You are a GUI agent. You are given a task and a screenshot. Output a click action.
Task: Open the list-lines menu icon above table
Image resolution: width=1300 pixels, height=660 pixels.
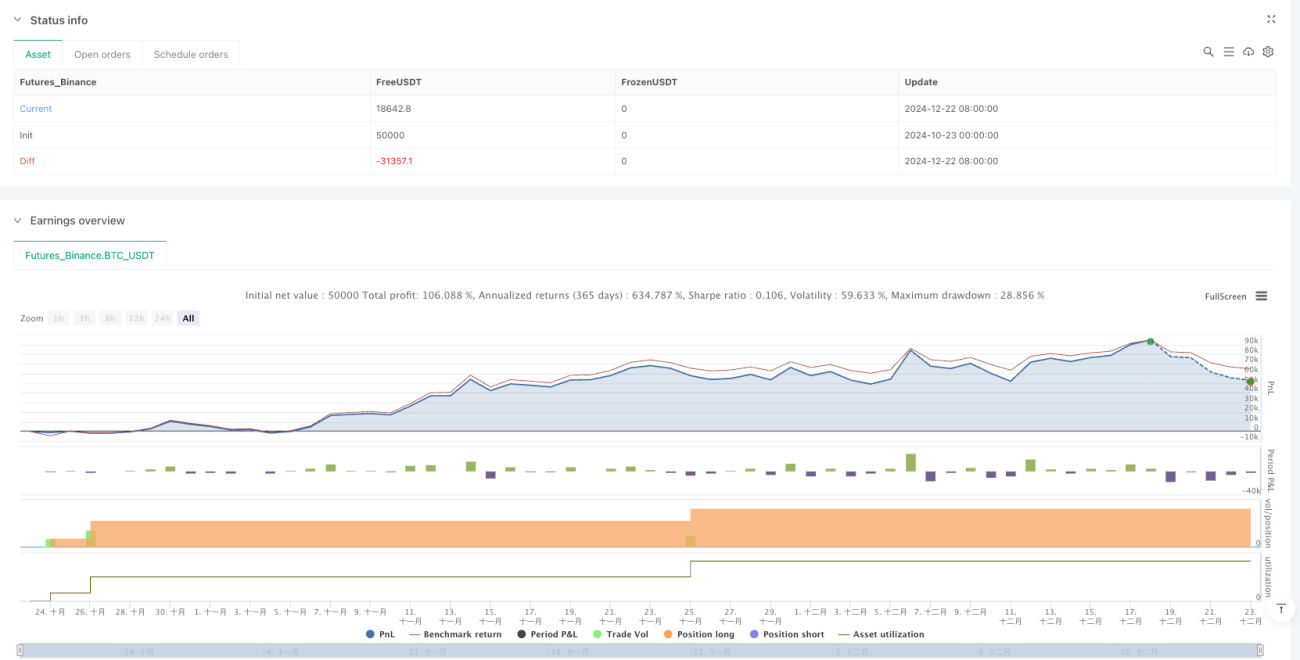coord(1228,52)
